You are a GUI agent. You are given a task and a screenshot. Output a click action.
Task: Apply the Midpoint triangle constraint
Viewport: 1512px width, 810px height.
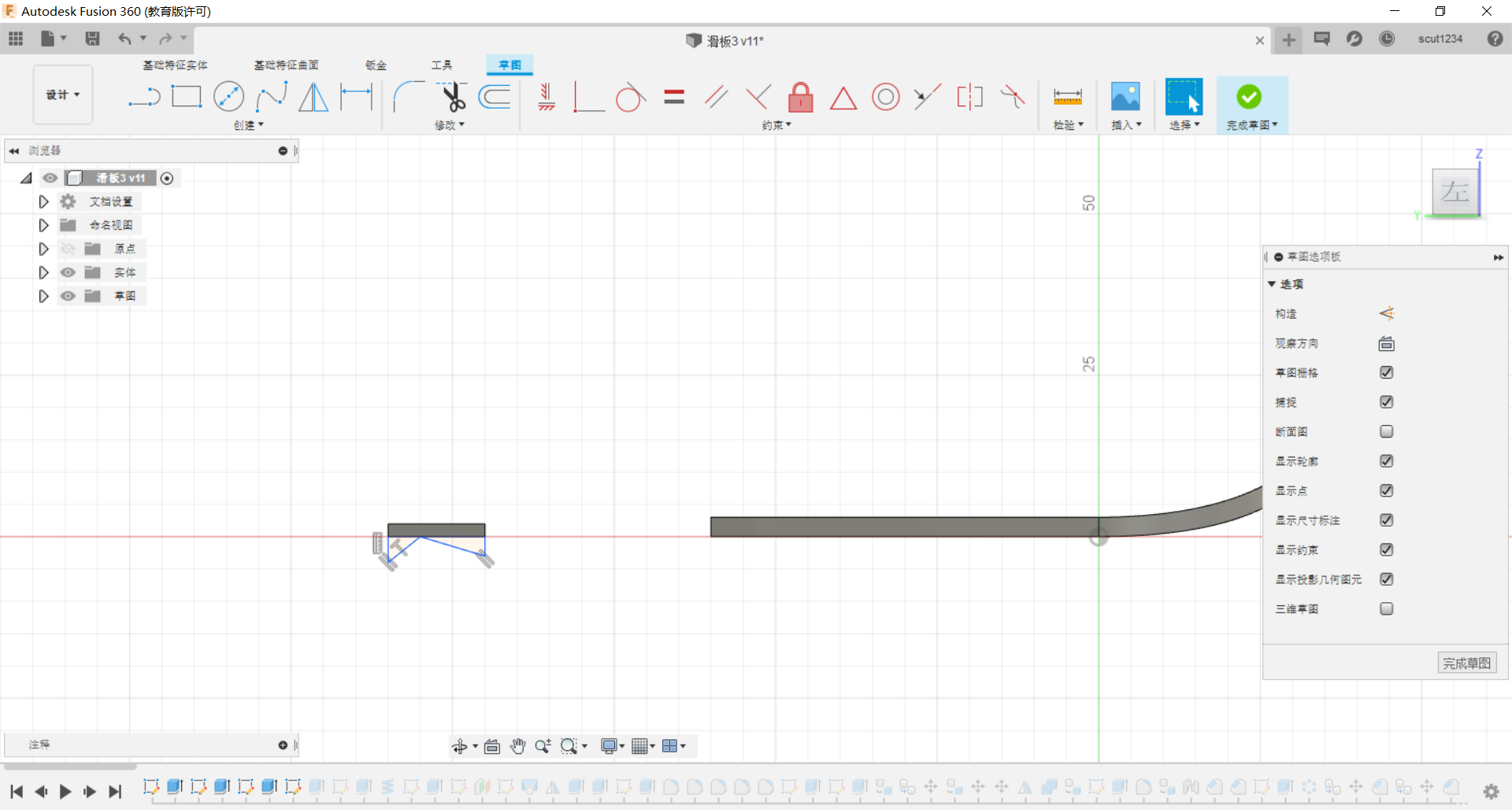tap(843, 98)
